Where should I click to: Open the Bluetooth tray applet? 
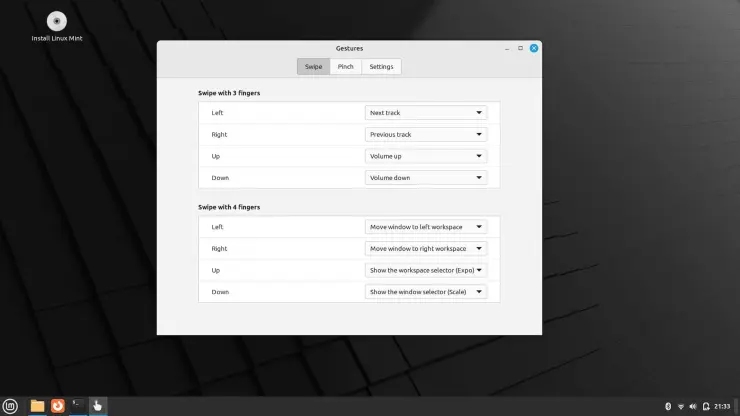668,407
